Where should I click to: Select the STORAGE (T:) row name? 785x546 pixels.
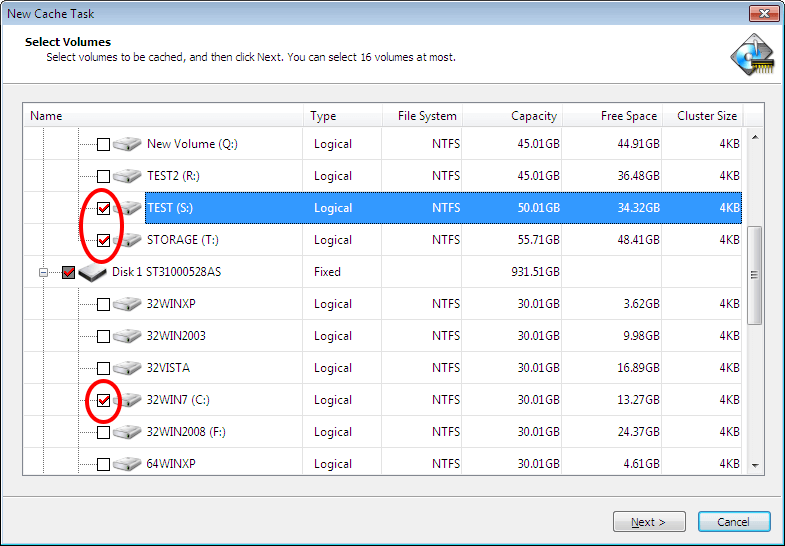(183, 240)
